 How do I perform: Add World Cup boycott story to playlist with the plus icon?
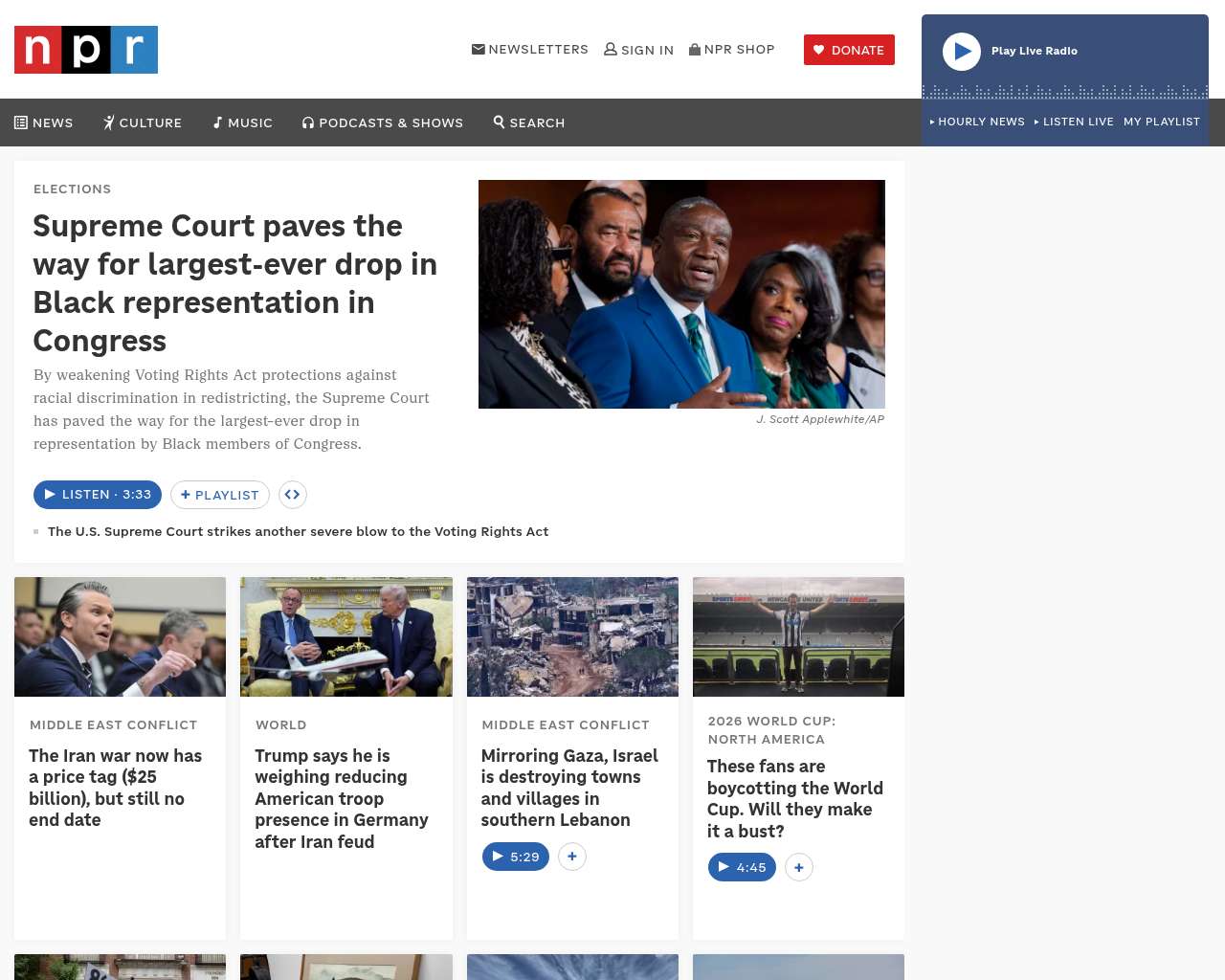click(799, 867)
